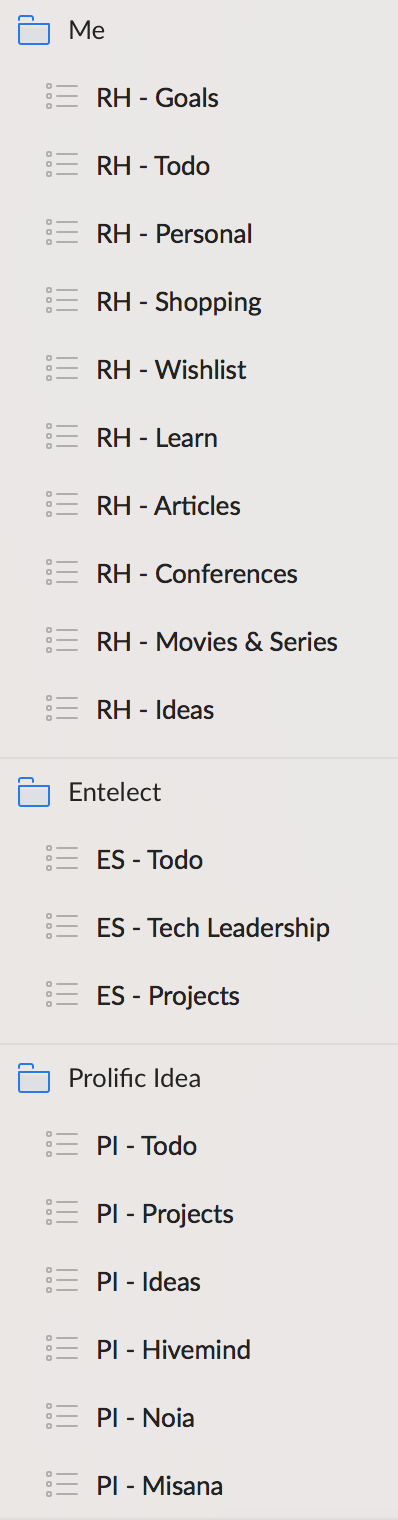Viewport: 398px width, 1520px height.
Task: Collapse the Me folder group
Action: coord(199,31)
